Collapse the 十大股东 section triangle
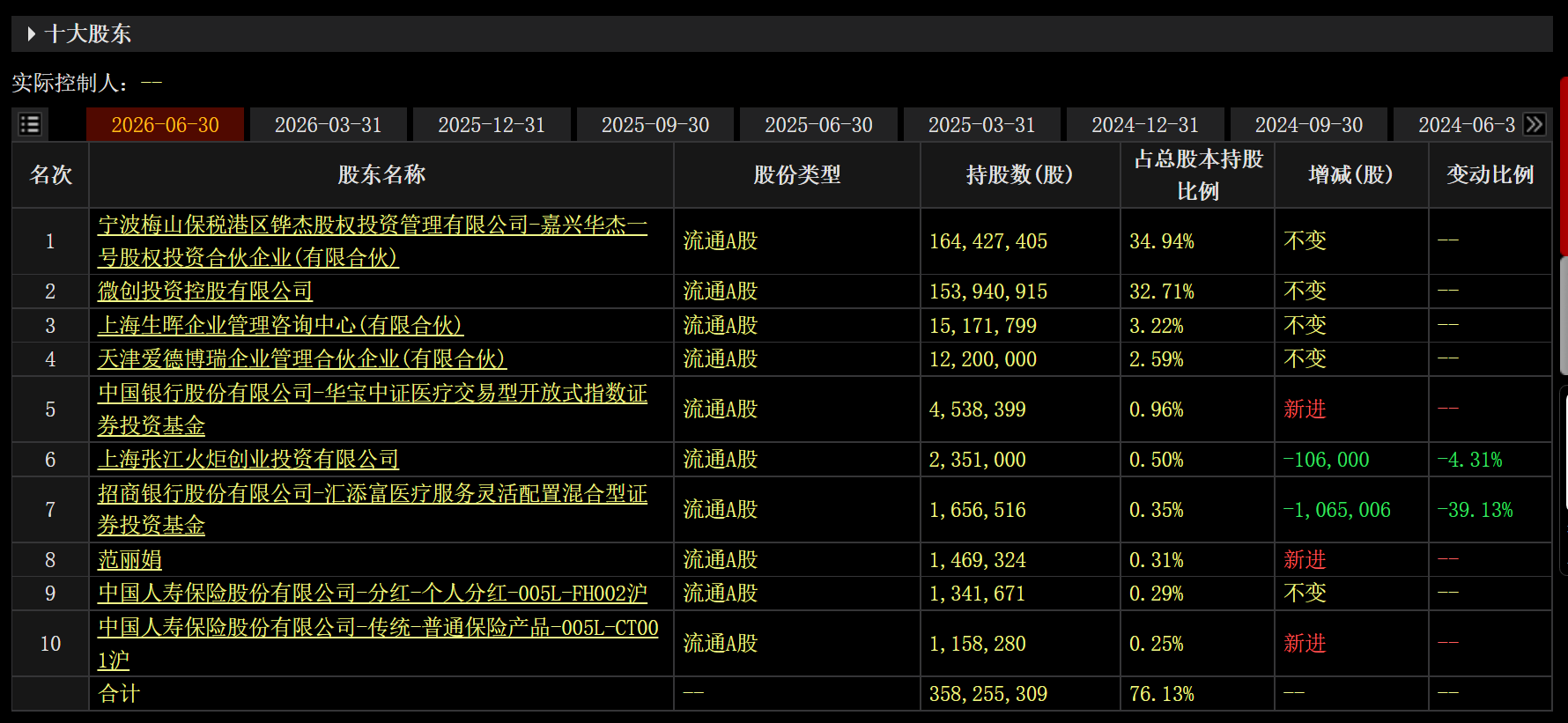Image resolution: width=1568 pixels, height=723 pixels. tap(32, 34)
